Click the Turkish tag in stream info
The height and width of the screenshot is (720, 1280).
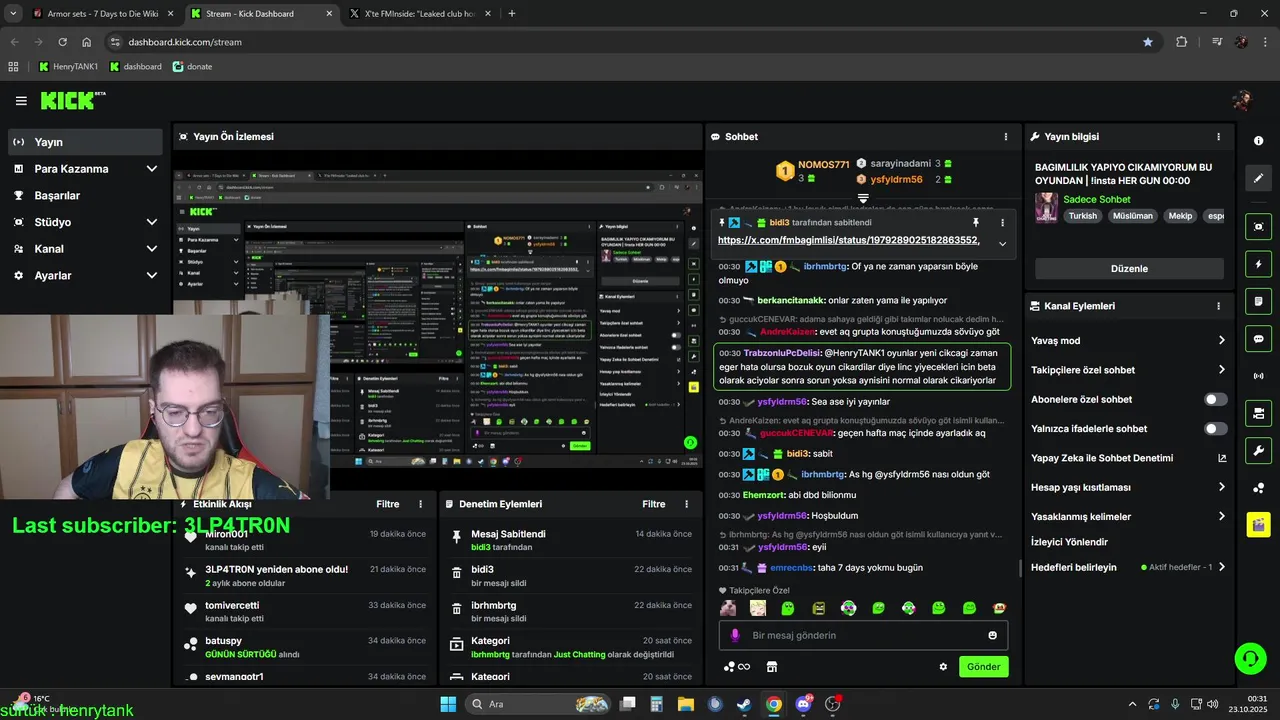[x=1082, y=216]
